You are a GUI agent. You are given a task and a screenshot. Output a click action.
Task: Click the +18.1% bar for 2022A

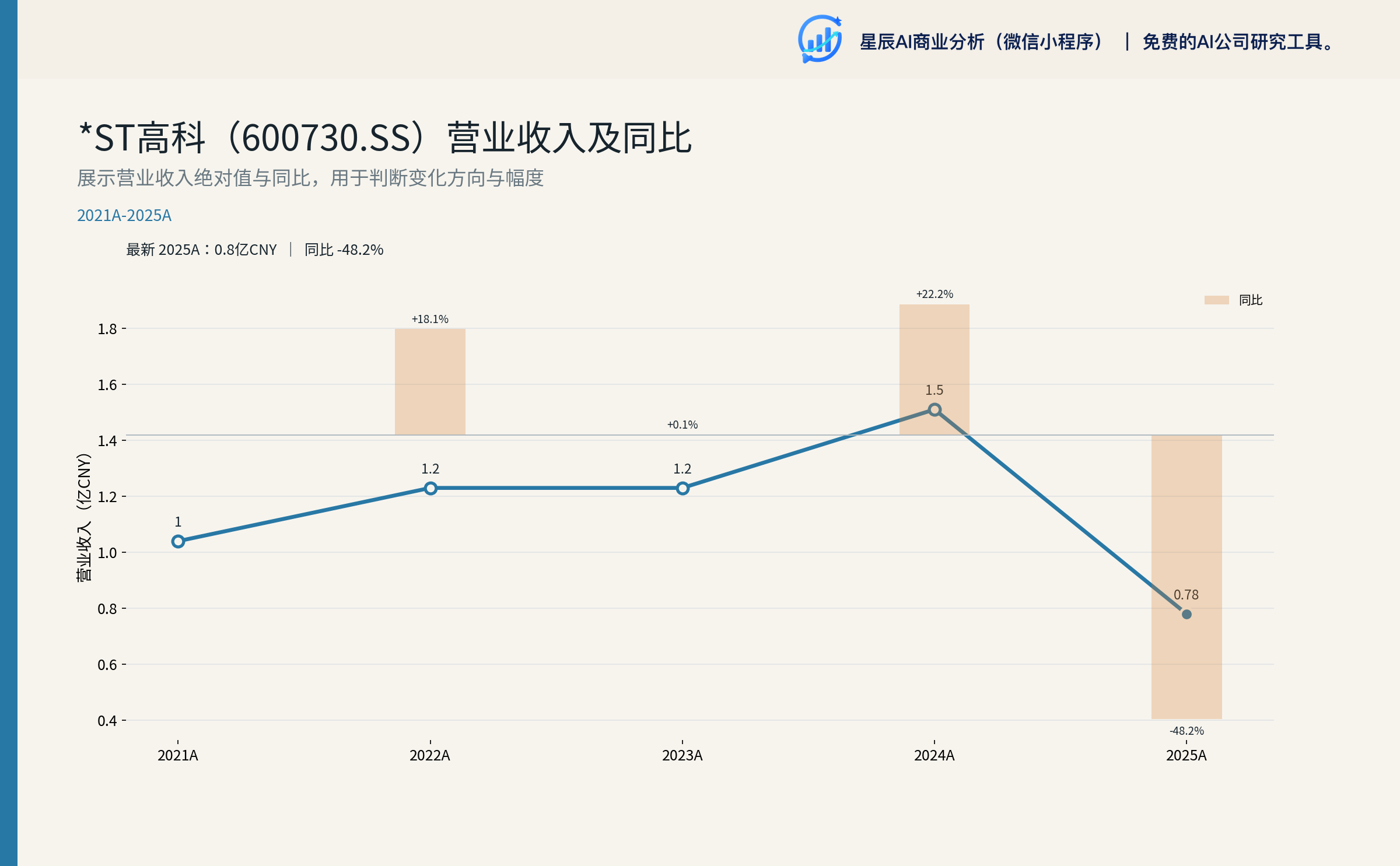click(x=430, y=381)
